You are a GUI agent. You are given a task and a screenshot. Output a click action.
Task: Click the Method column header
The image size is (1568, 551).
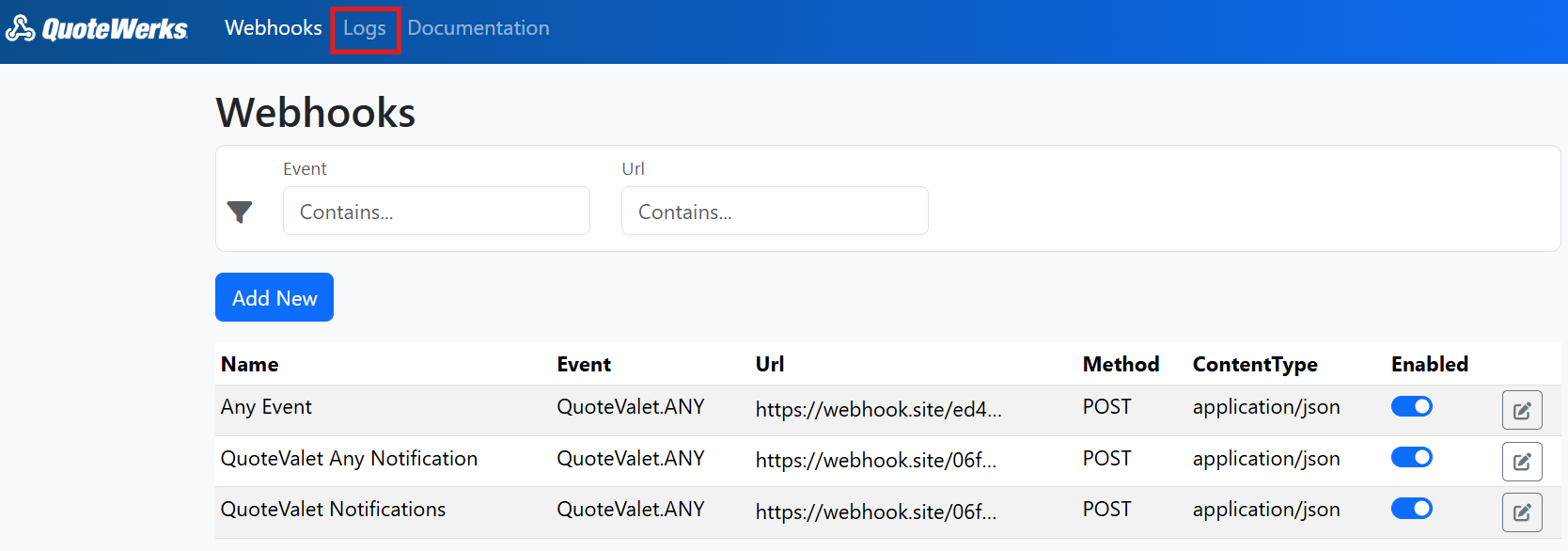click(x=1121, y=365)
